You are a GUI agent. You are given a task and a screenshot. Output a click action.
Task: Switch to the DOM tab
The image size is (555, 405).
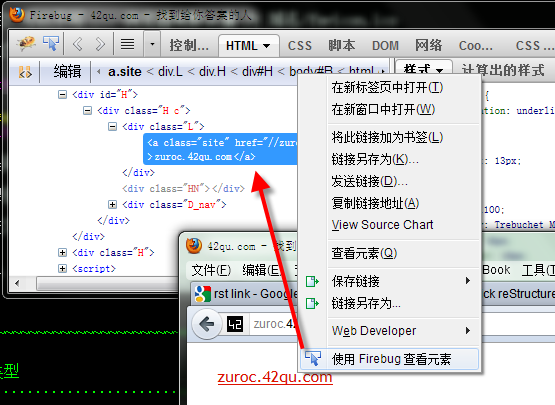click(x=385, y=46)
